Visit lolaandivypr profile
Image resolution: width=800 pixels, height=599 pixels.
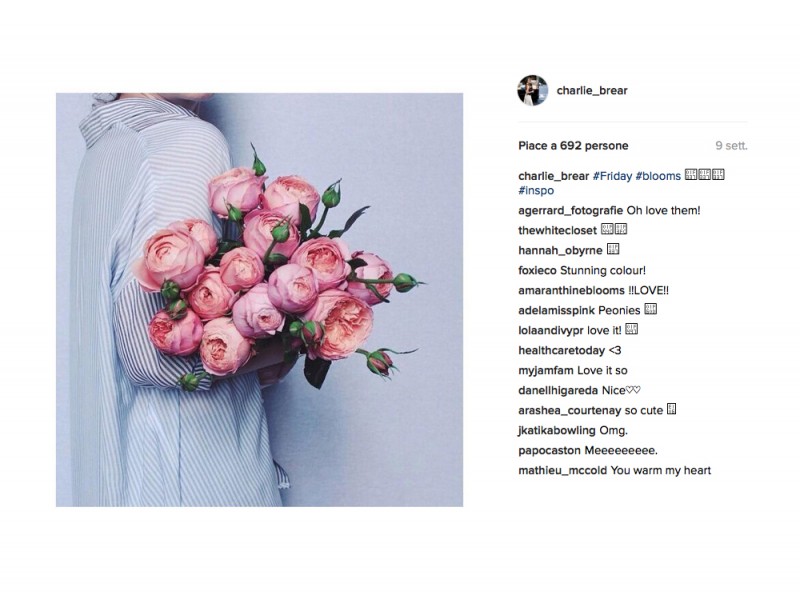pyautogui.click(x=551, y=331)
